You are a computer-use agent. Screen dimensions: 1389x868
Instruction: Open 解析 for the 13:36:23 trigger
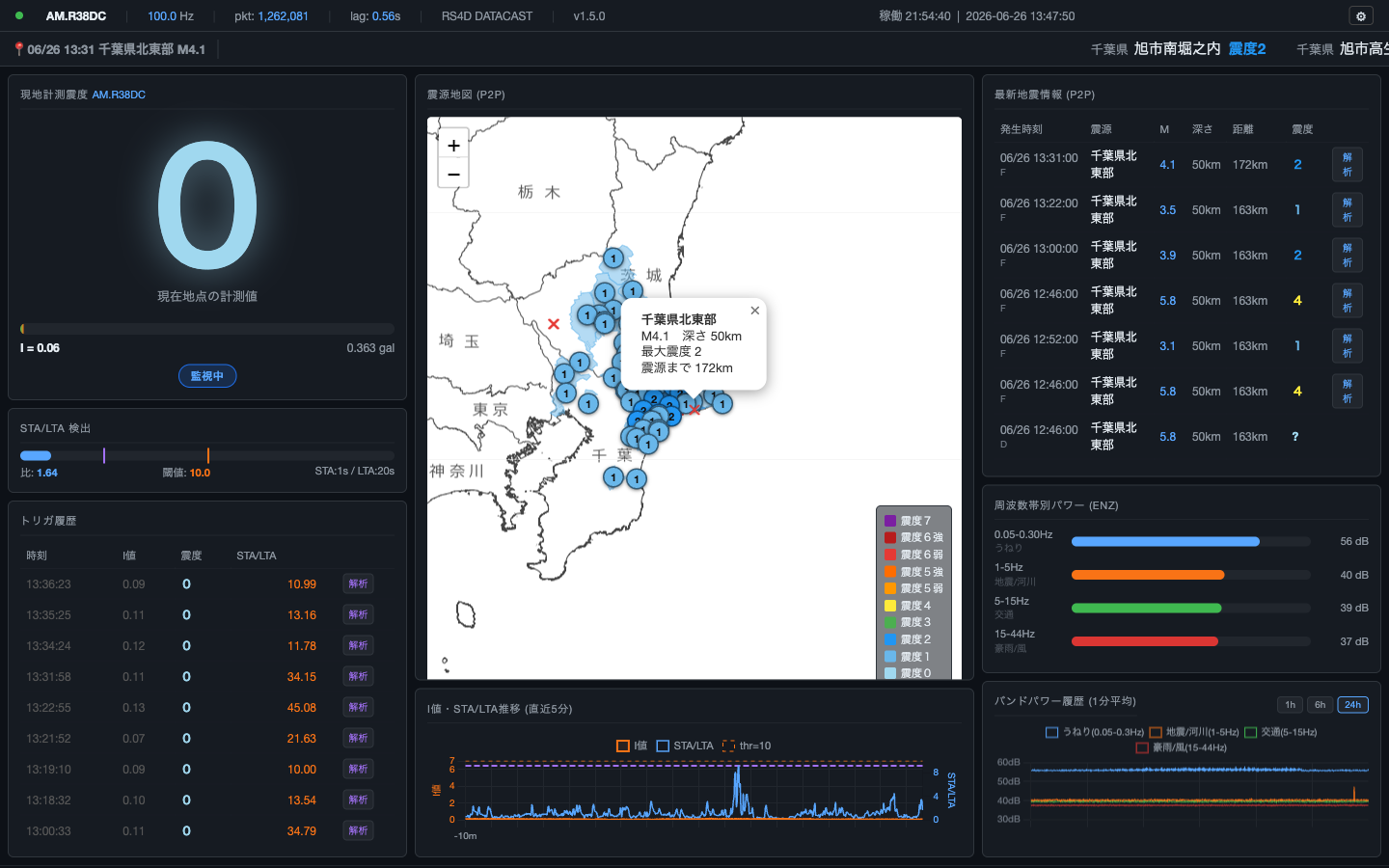pyautogui.click(x=358, y=583)
